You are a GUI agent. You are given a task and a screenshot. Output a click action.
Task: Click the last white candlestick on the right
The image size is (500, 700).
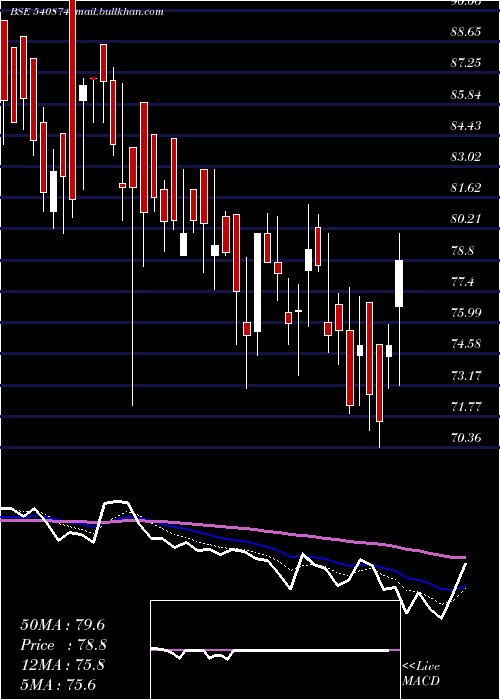tap(399, 283)
